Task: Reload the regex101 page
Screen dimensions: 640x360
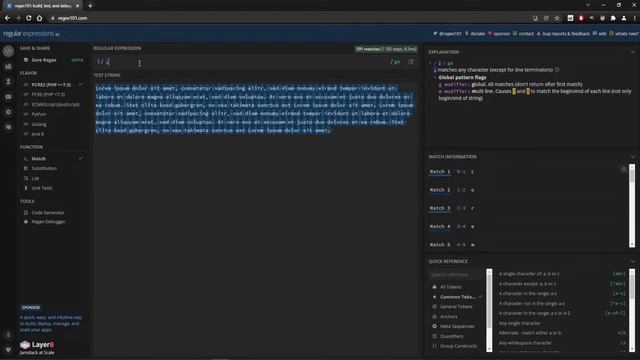Action: (29, 18)
